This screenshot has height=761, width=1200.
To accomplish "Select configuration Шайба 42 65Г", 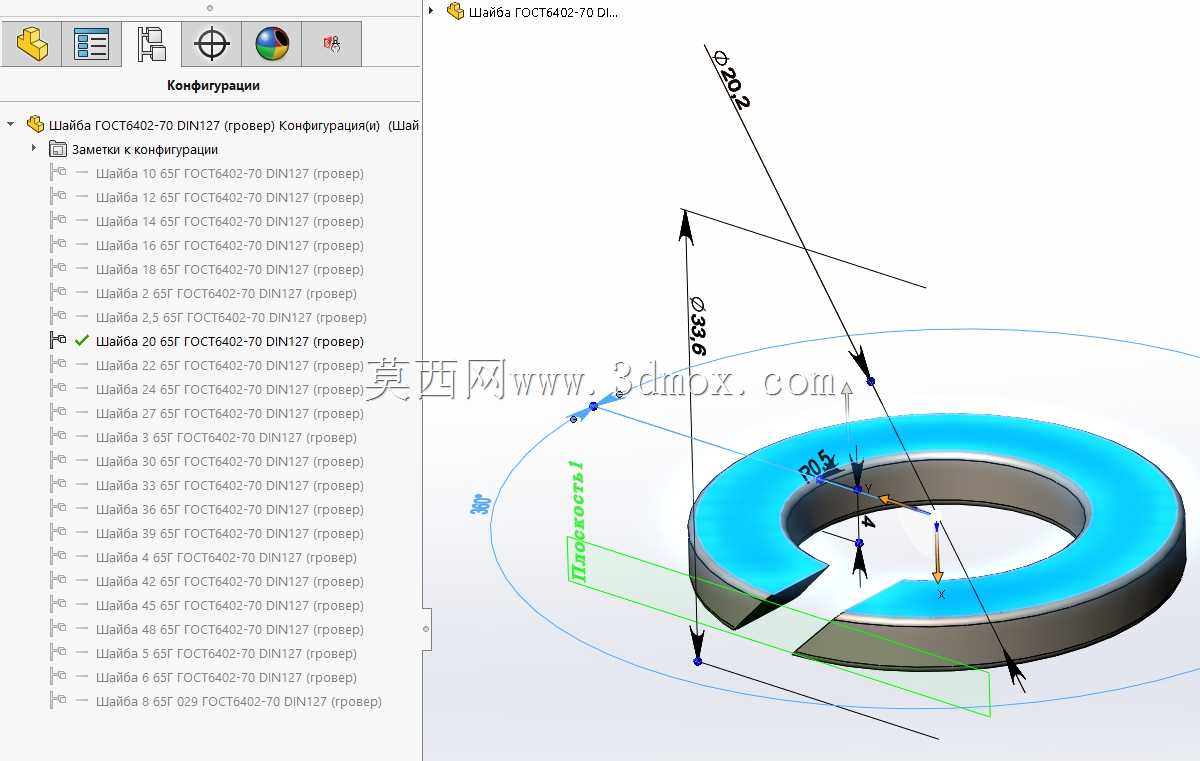I will pyautogui.click(x=230, y=581).
